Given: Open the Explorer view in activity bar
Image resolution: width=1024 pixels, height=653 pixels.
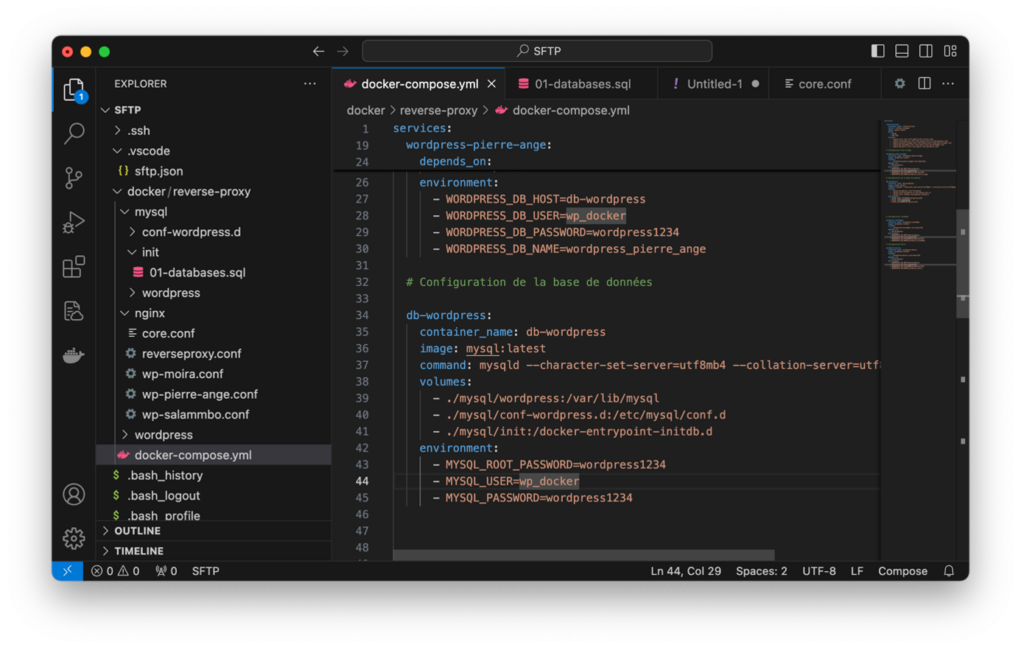Looking at the screenshot, I should [x=74, y=90].
